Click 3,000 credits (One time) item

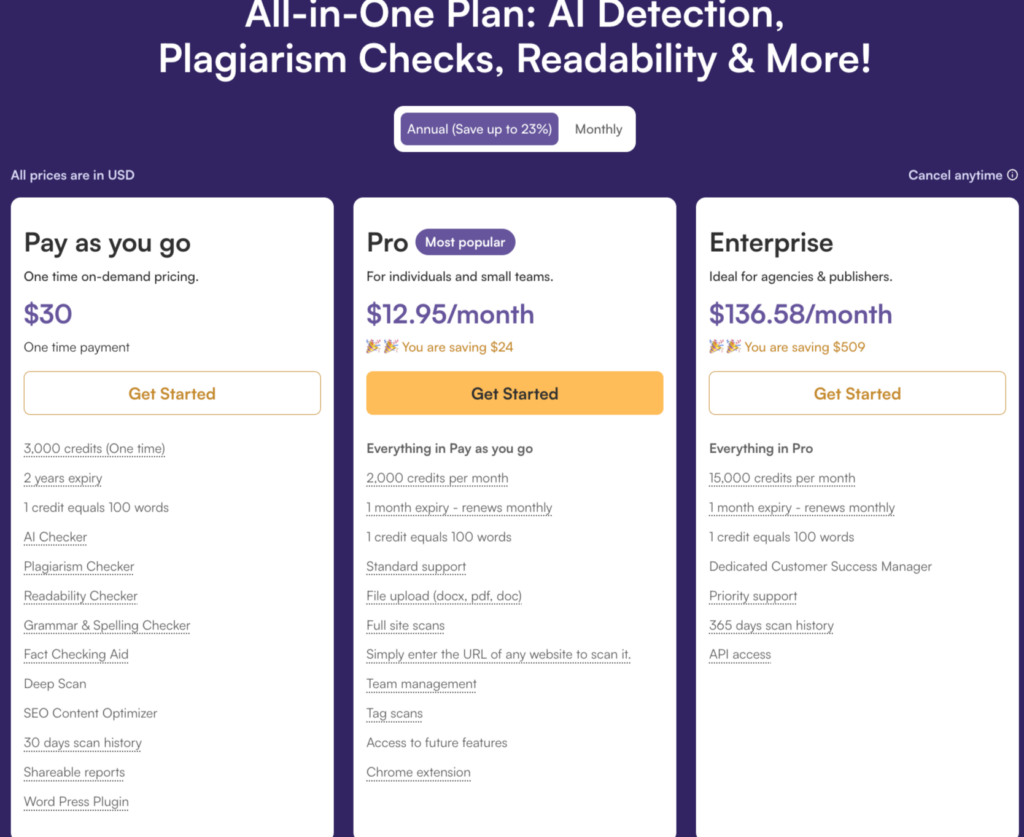[94, 449]
